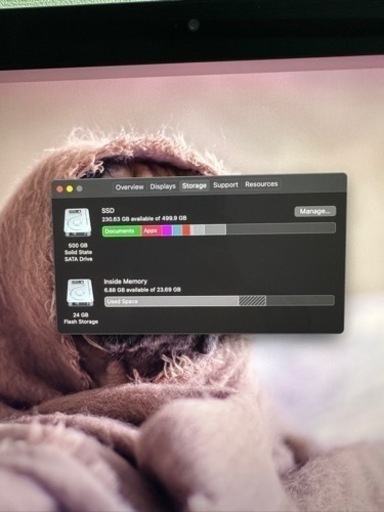Go to the Support tab
384x512 pixels.
pyautogui.click(x=226, y=185)
